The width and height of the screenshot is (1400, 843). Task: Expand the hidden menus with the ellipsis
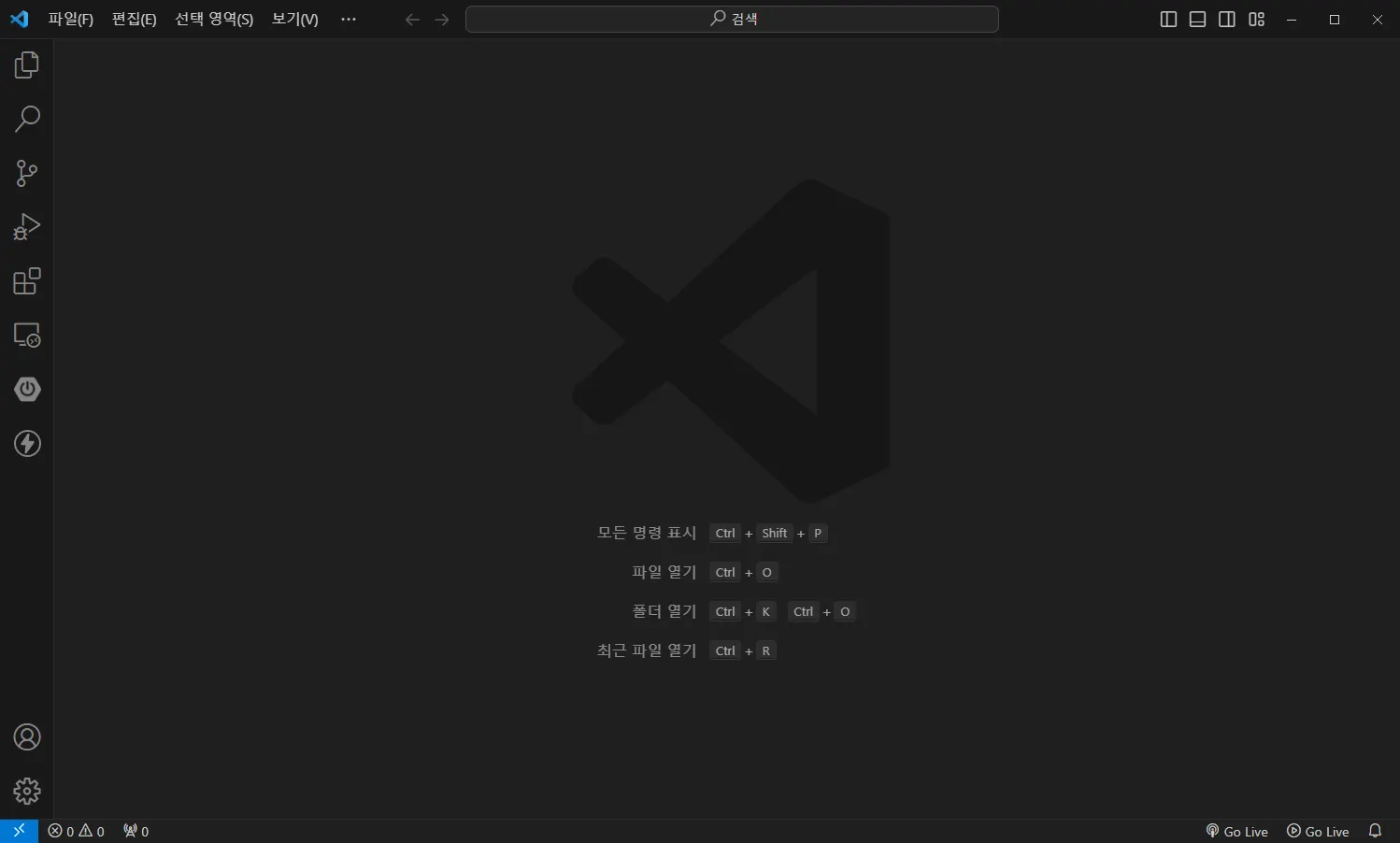pyautogui.click(x=349, y=20)
